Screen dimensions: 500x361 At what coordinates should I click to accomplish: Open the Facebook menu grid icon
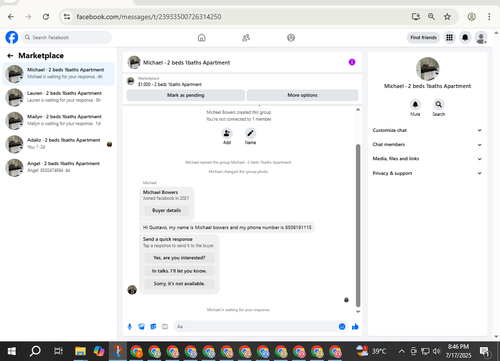449,38
